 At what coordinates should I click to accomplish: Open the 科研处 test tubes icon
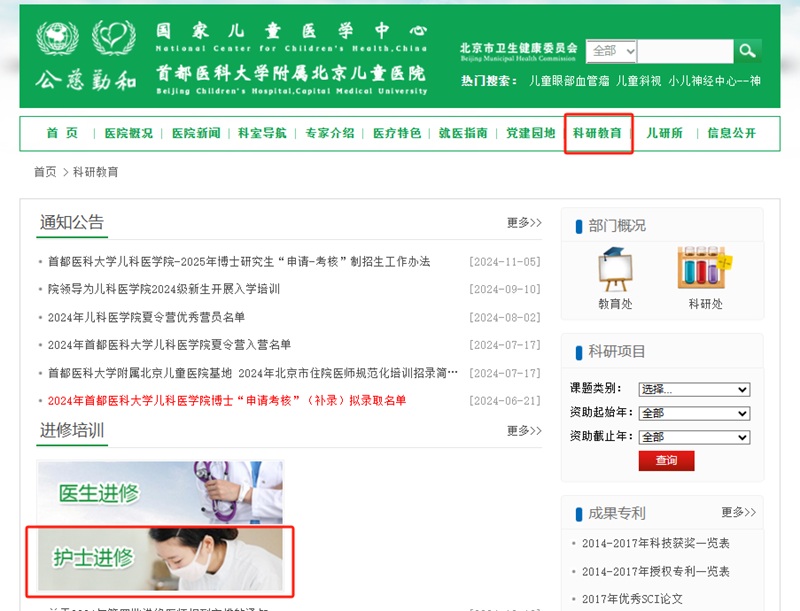(x=705, y=270)
